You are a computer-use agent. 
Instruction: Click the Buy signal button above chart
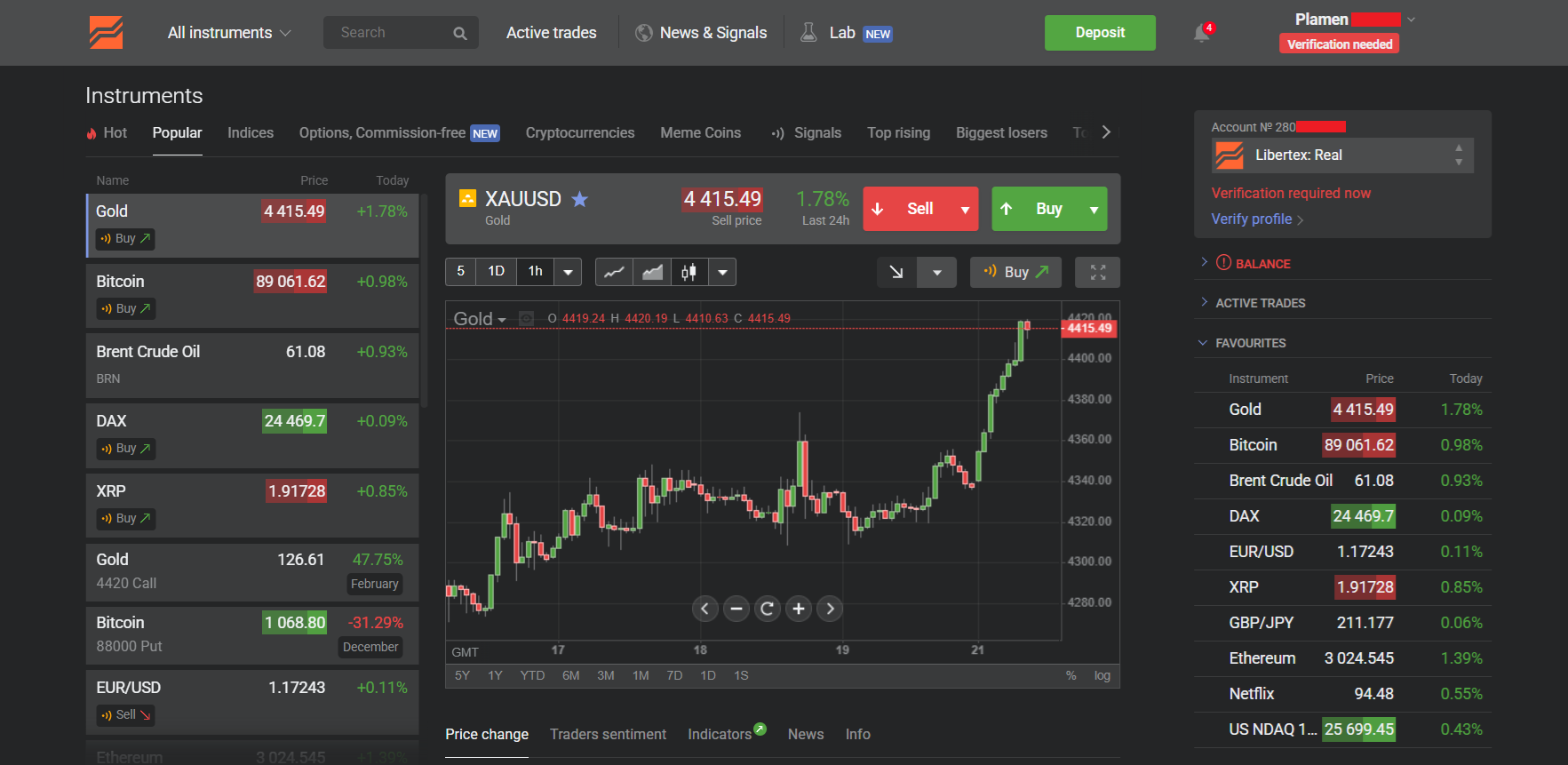[1015, 272]
